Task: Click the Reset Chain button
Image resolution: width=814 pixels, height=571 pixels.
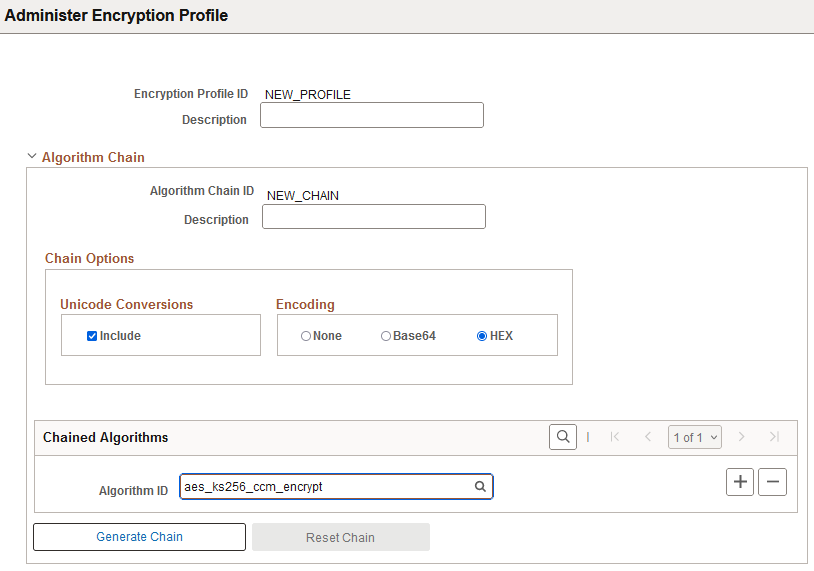Action: click(341, 537)
